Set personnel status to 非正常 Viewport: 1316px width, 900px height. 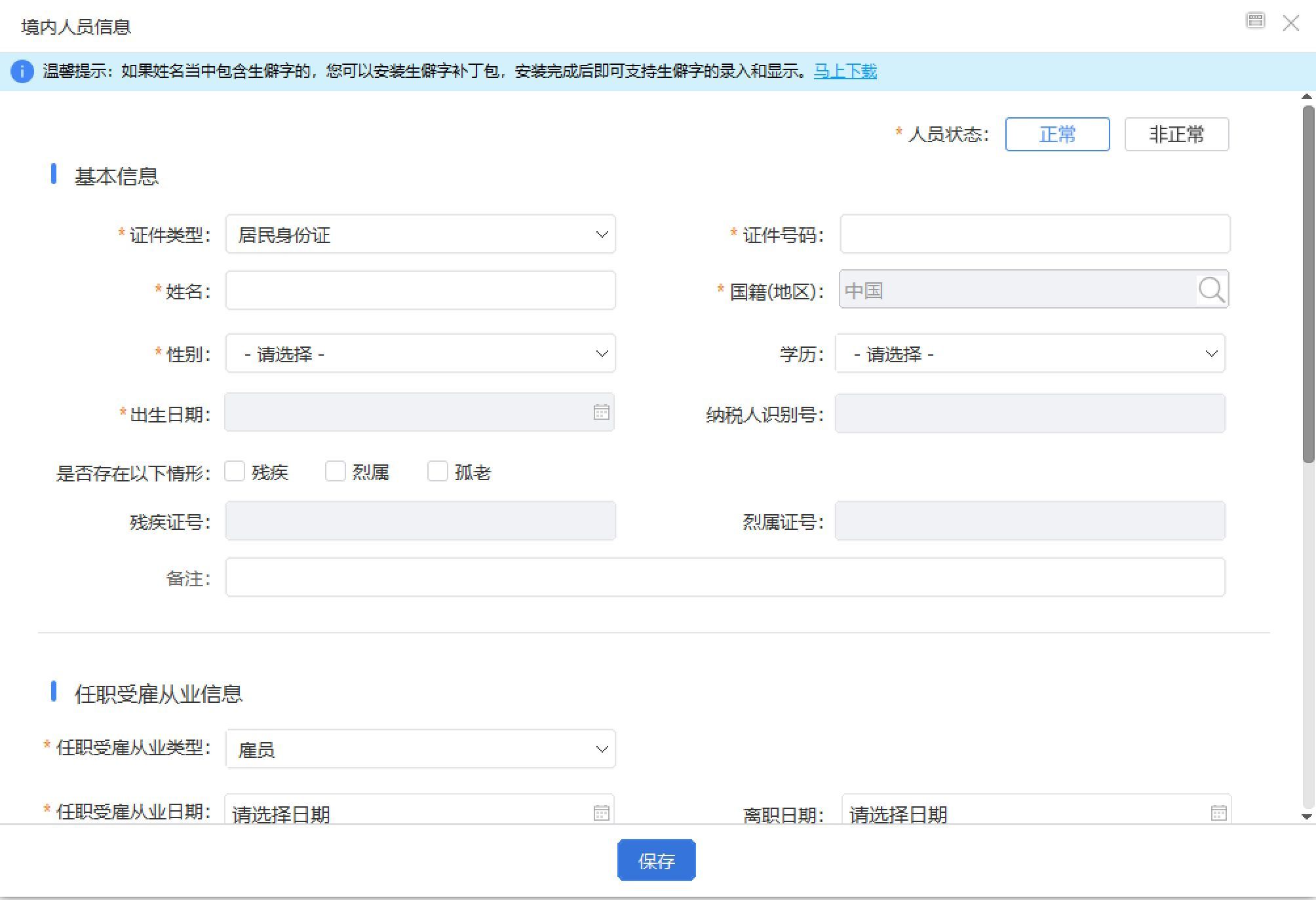(x=1176, y=134)
